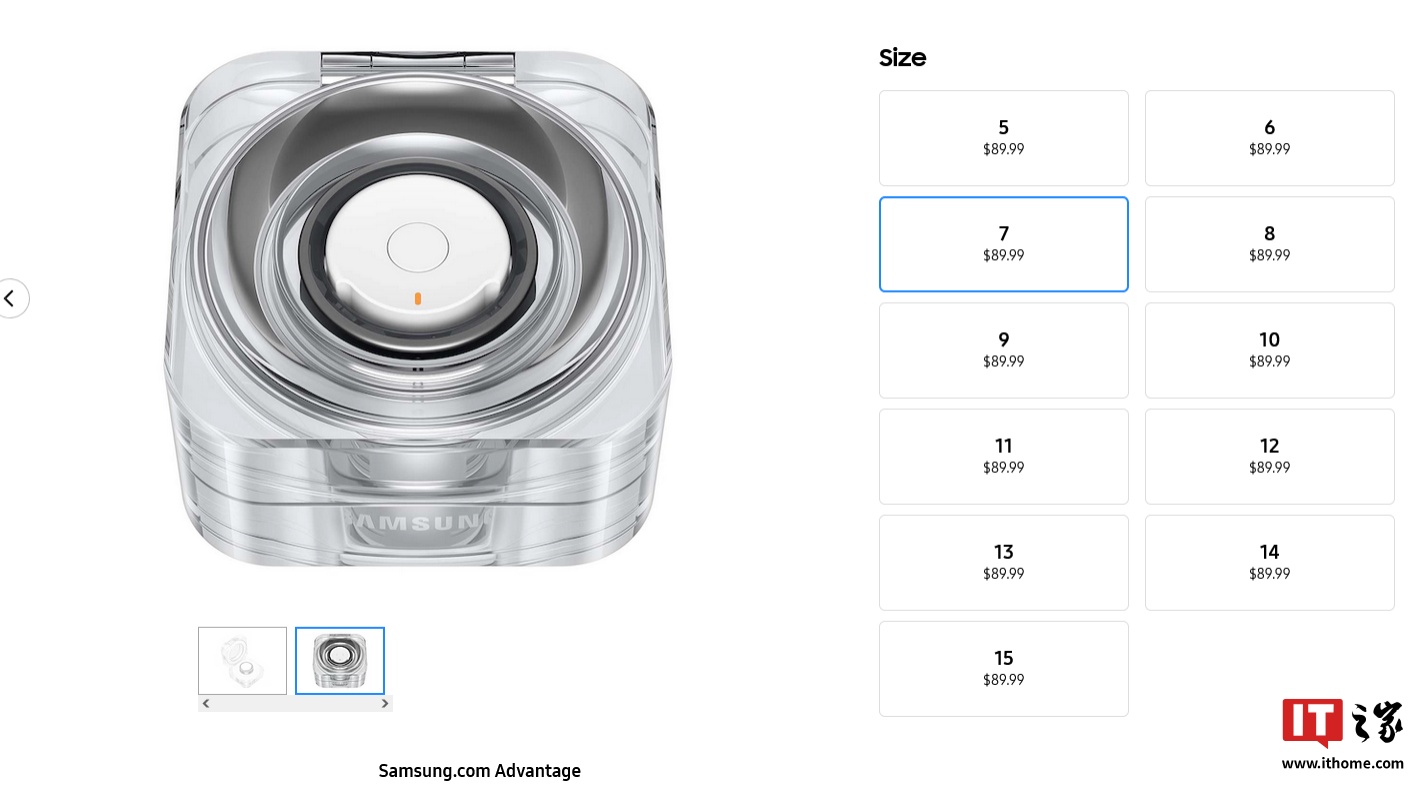The image size is (1427, 785).
Task: Select the size 7 option
Action: point(1003,244)
